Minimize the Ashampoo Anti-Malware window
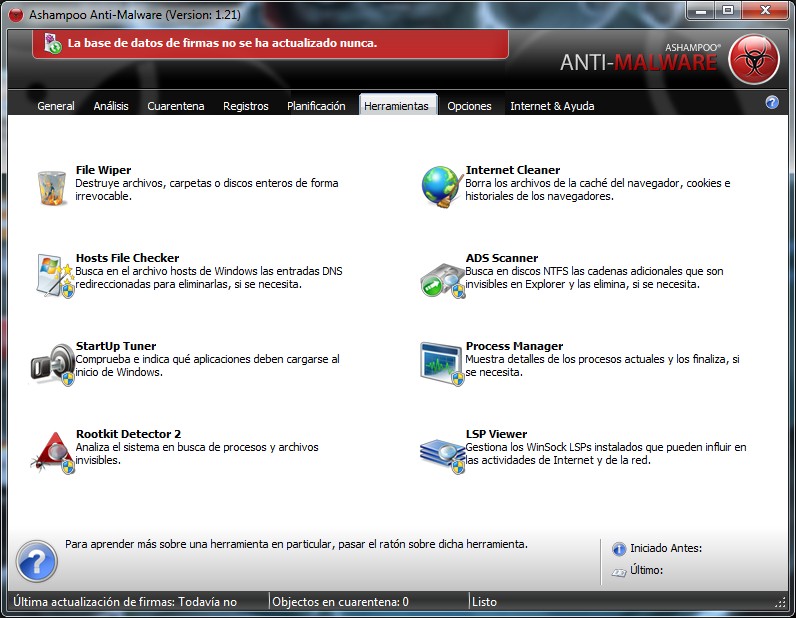Viewport: 796px width, 618px height. pos(702,11)
